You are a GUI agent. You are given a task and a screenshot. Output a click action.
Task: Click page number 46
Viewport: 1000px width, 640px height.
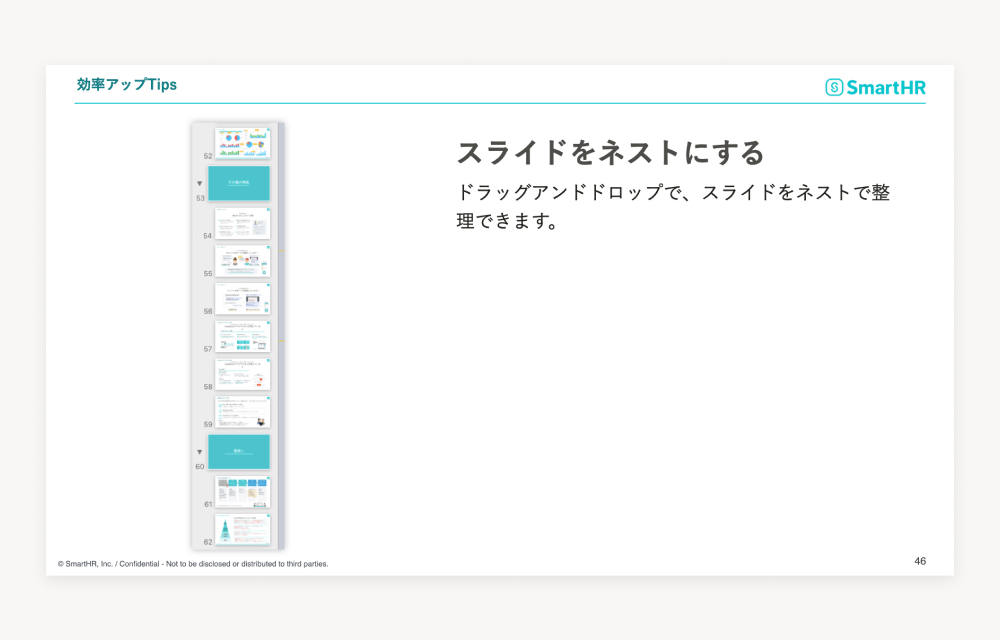(x=920, y=561)
